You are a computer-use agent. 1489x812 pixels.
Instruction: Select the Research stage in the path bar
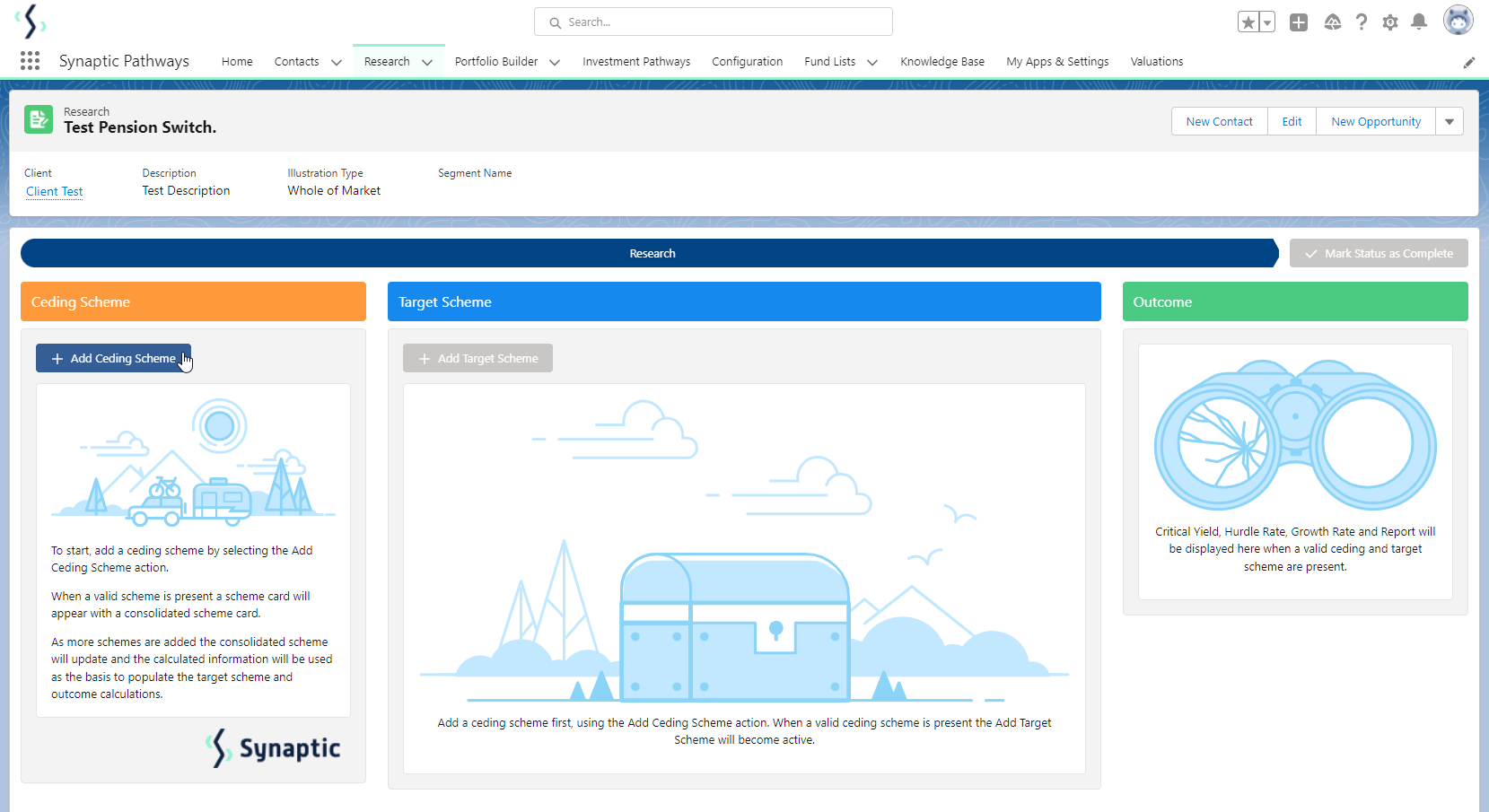pyautogui.click(x=650, y=253)
